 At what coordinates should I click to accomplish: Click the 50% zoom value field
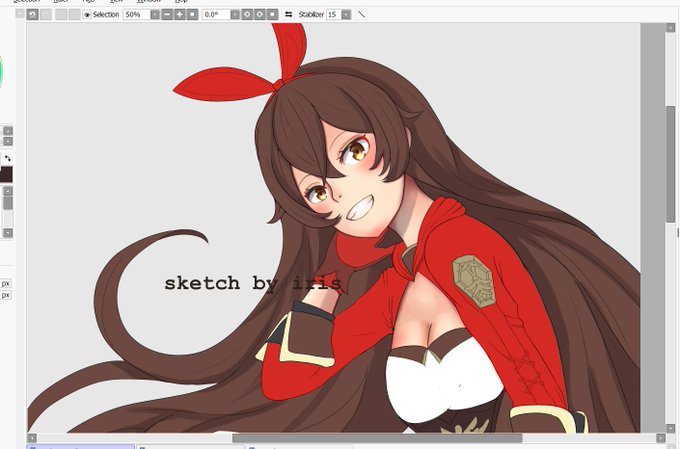pos(137,15)
